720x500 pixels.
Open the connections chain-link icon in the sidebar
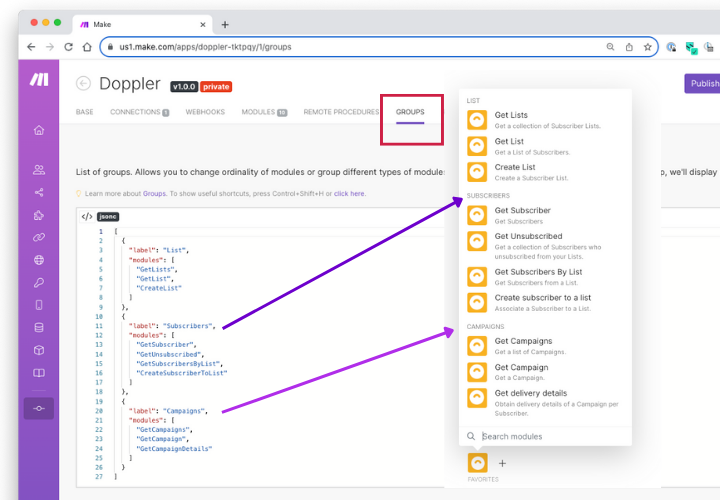click(39, 237)
